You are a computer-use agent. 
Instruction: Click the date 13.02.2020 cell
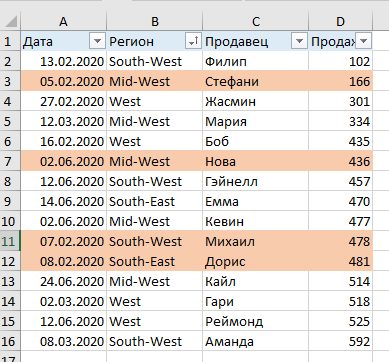point(63,61)
